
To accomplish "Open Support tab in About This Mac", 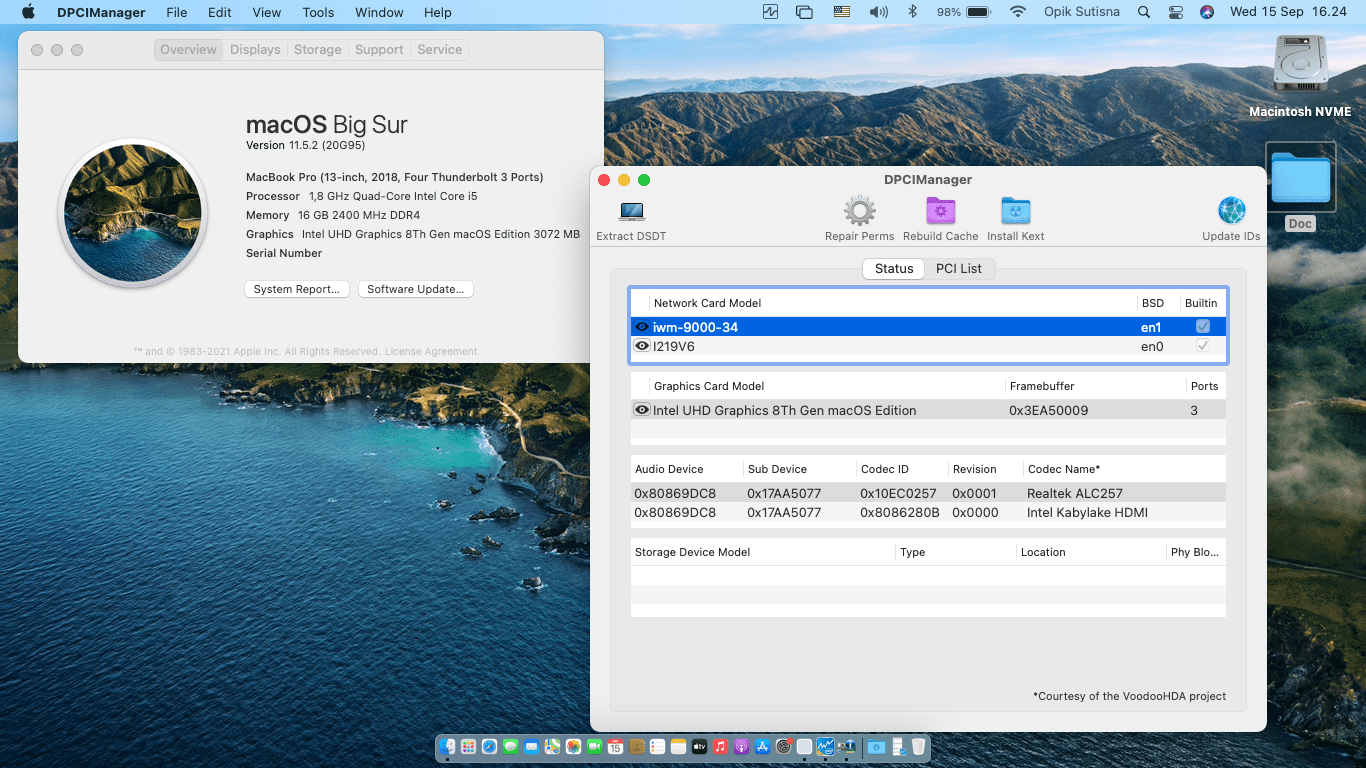I will (379, 49).
